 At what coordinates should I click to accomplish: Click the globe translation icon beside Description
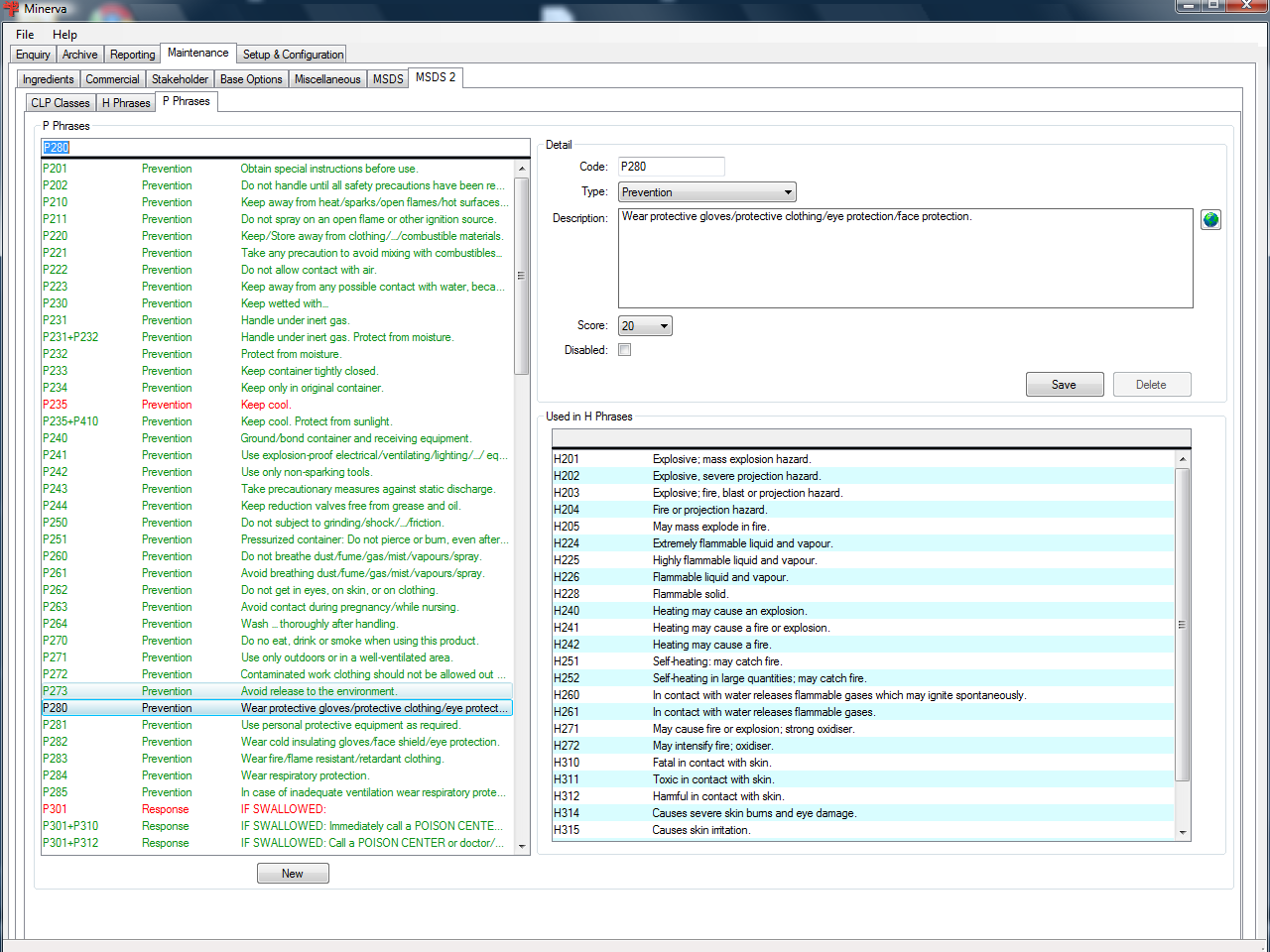pos(1210,219)
